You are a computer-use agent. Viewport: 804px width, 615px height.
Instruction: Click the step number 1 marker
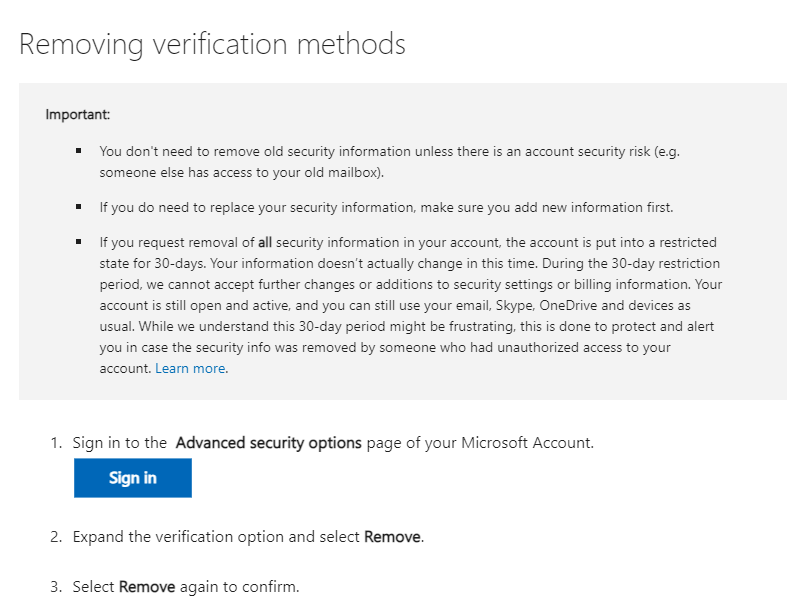[x=56, y=442]
